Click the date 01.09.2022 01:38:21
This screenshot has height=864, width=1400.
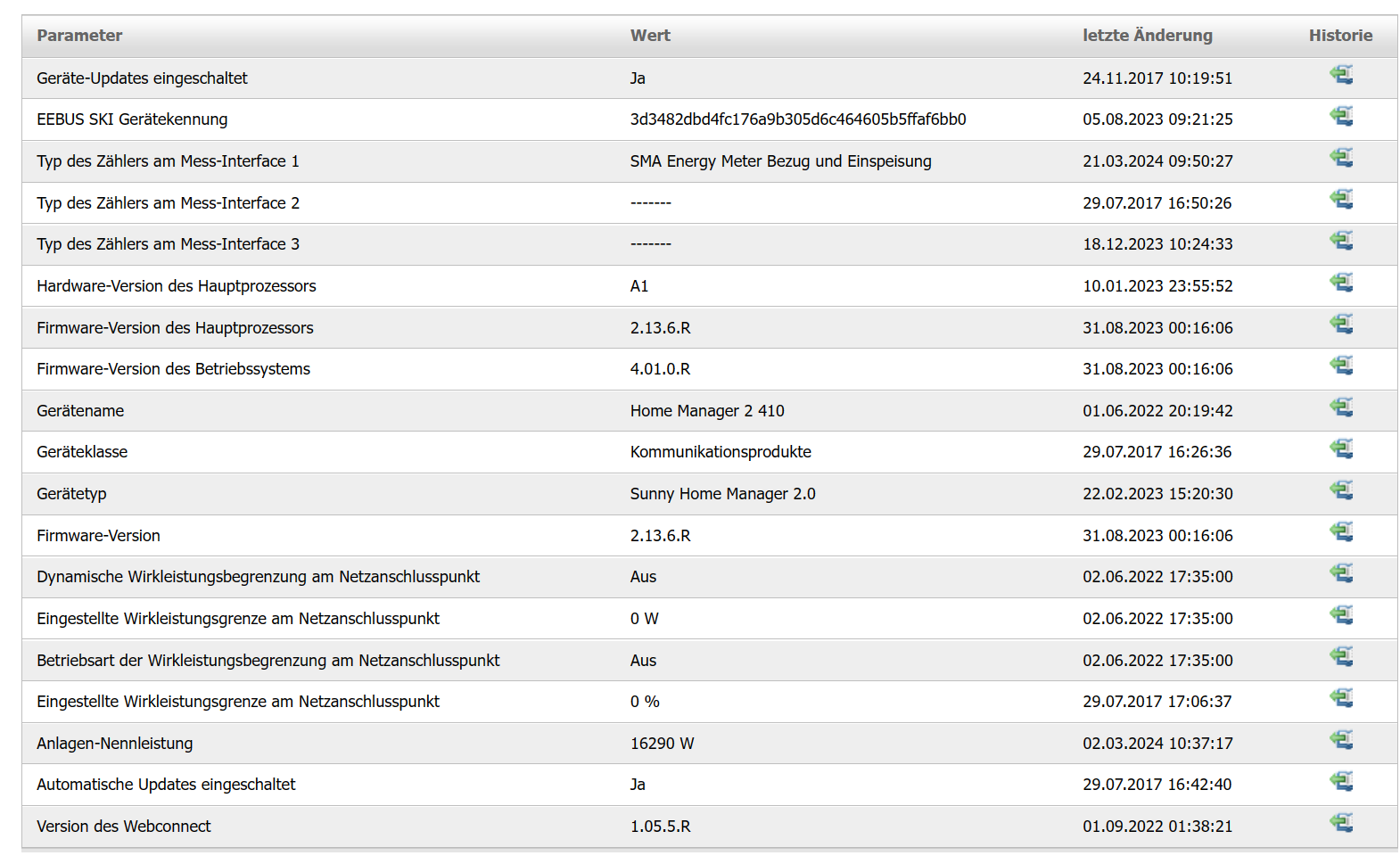[x=1157, y=827]
